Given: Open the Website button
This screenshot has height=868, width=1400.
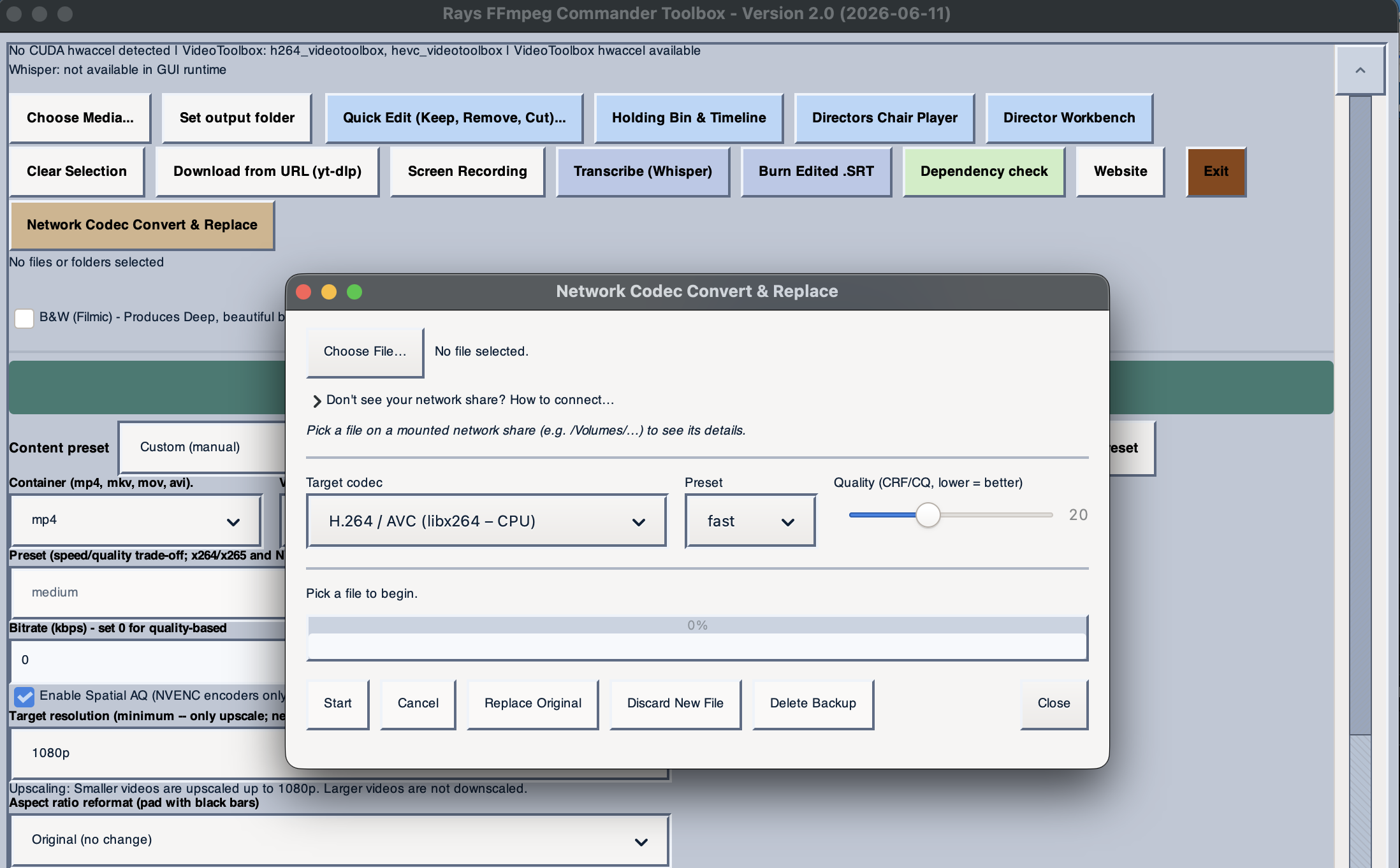Looking at the screenshot, I should coord(1120,171).
